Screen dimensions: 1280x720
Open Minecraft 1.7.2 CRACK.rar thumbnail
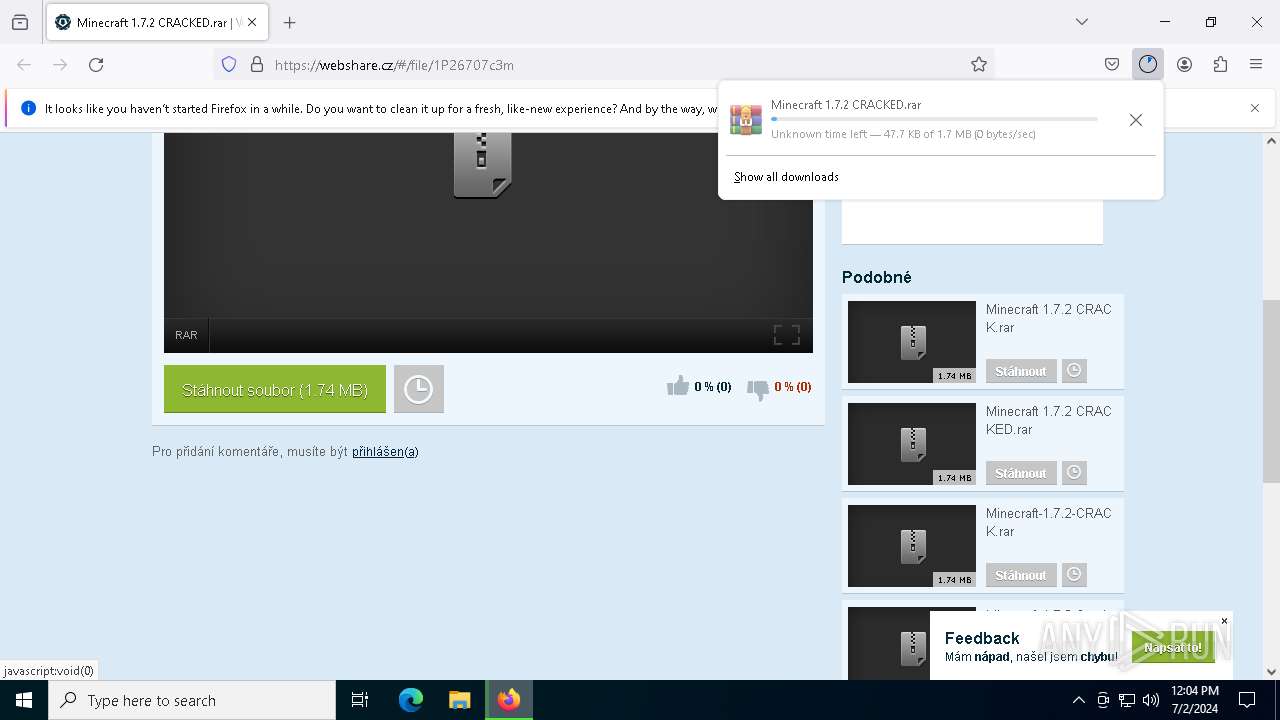[x=912, y=342]
